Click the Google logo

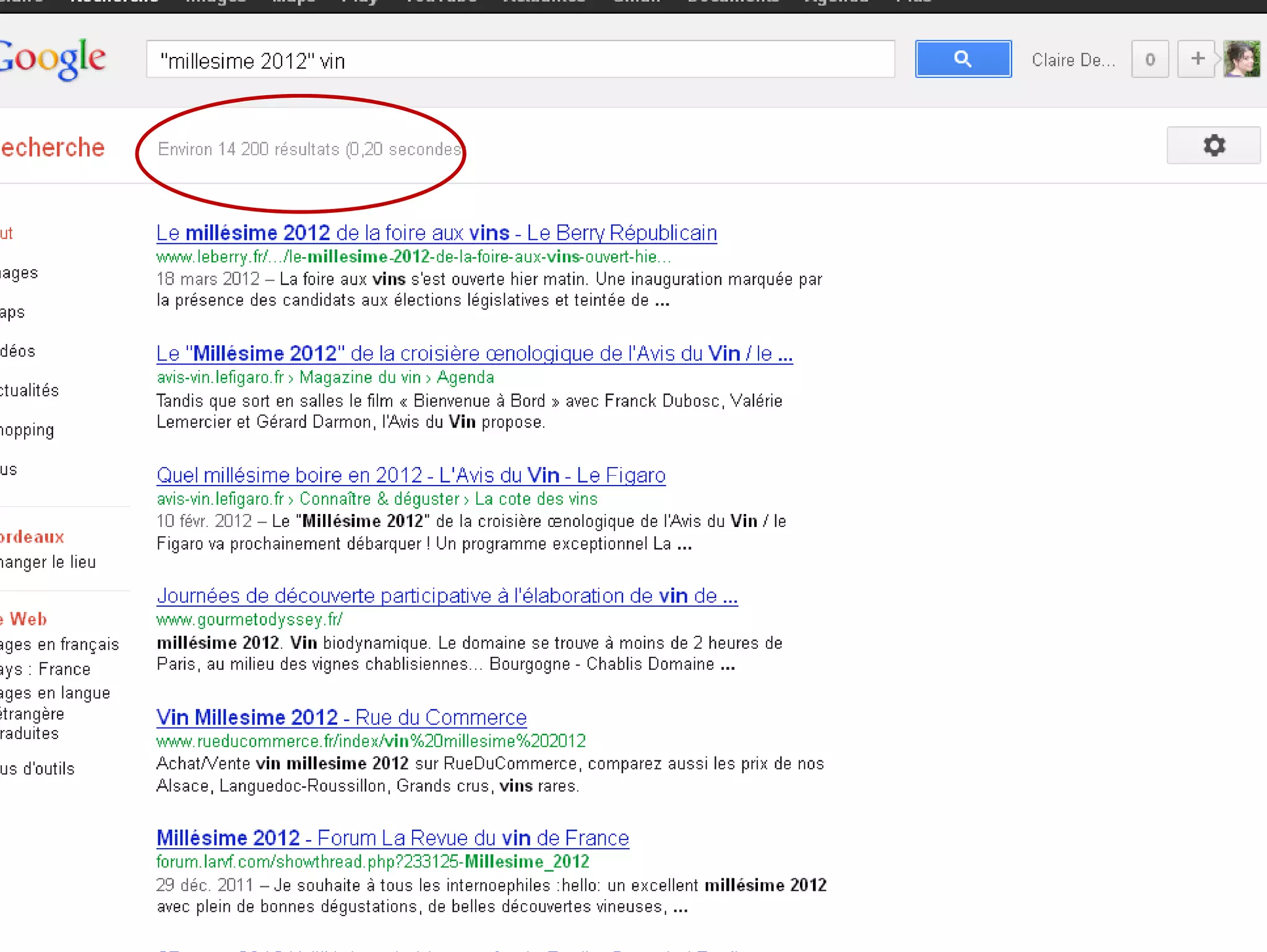(53, 59)
